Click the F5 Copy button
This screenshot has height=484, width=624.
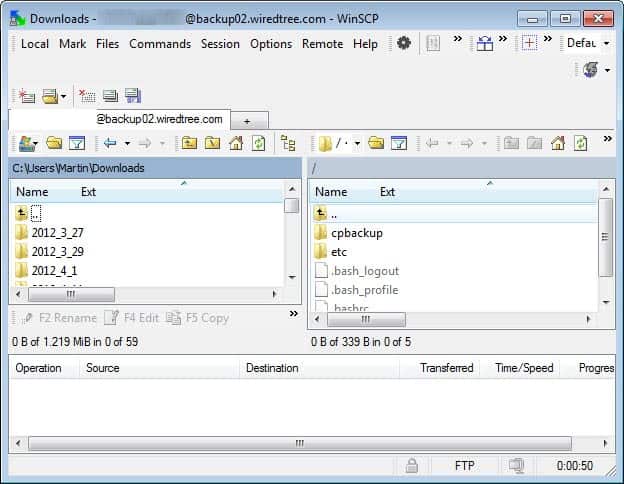197,318
